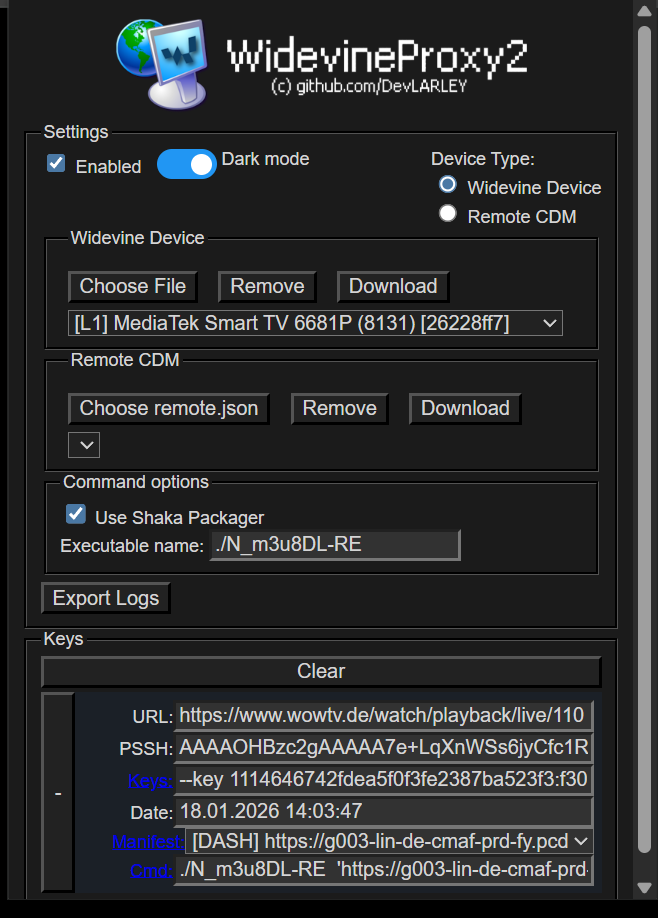Click the URL field with wowtv.de
Viewport: 658px width, 918px height.
pos(384,715)
